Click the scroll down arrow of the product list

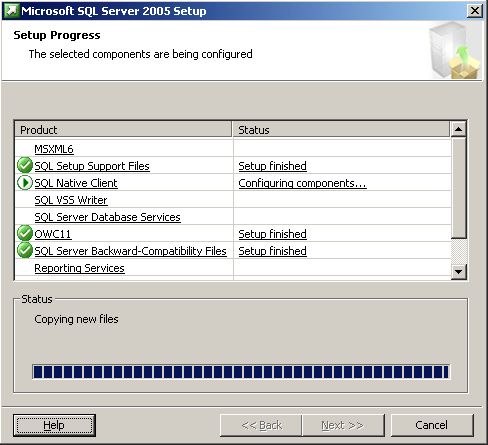click(x=458, y=272)
